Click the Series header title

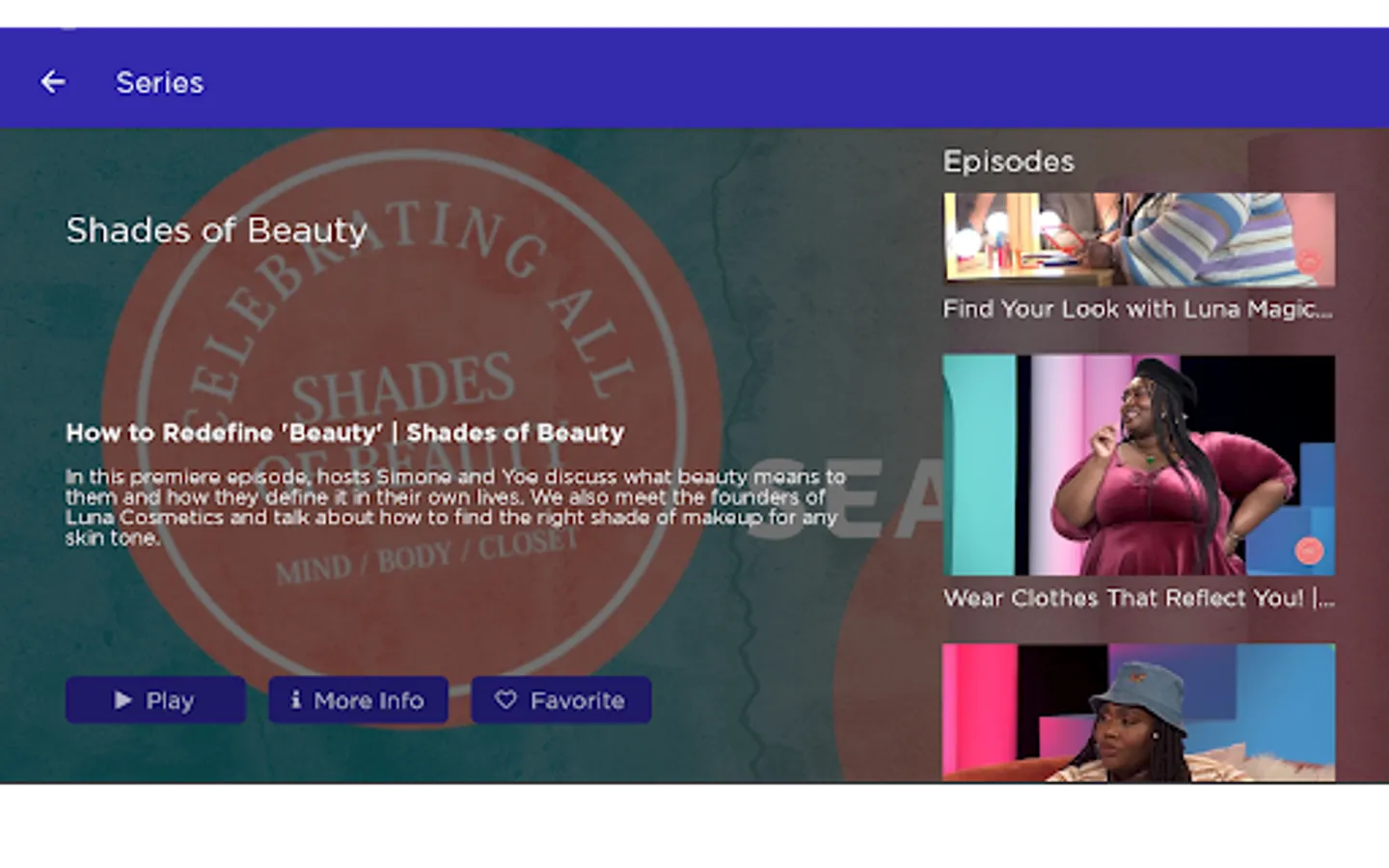point(159,83)
